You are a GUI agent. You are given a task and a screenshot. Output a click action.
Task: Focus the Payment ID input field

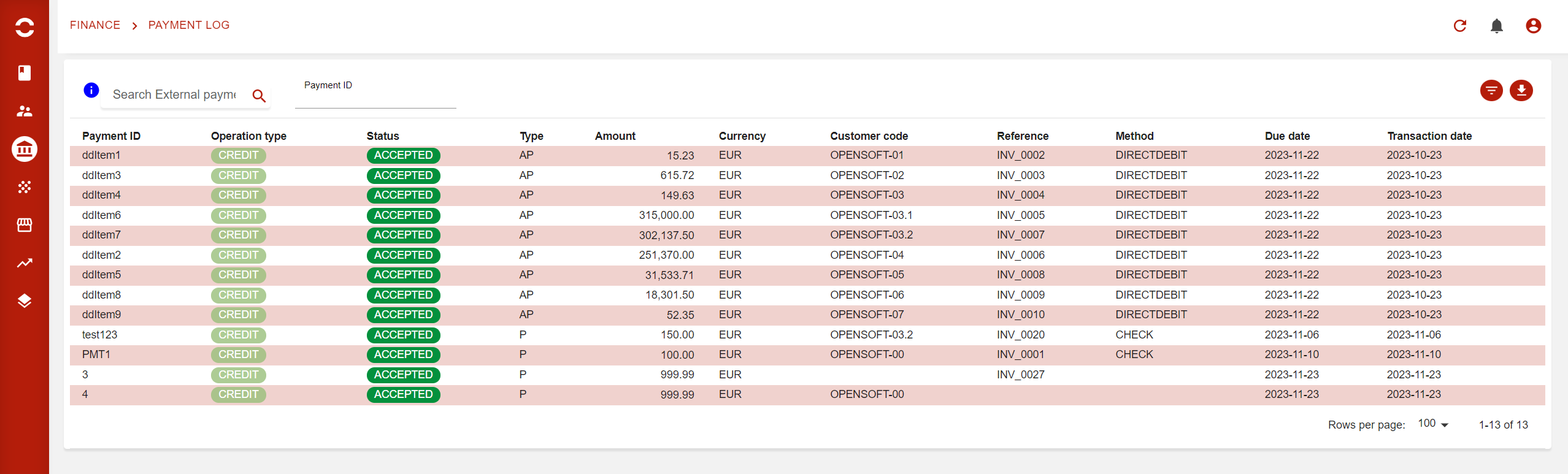tap(375, 98)
